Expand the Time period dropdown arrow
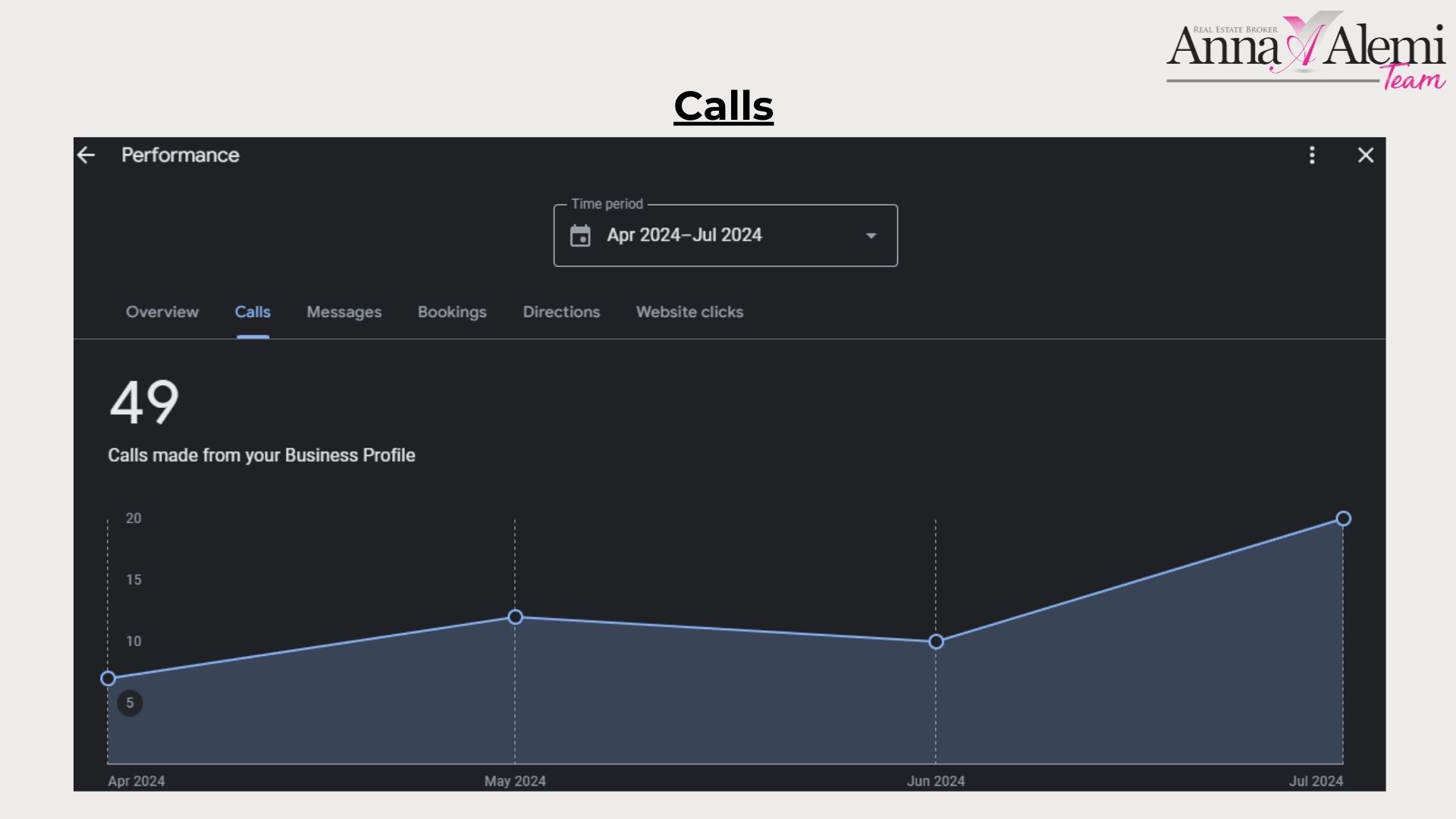This screenshot has width=1456, height=819. (871, 236)
